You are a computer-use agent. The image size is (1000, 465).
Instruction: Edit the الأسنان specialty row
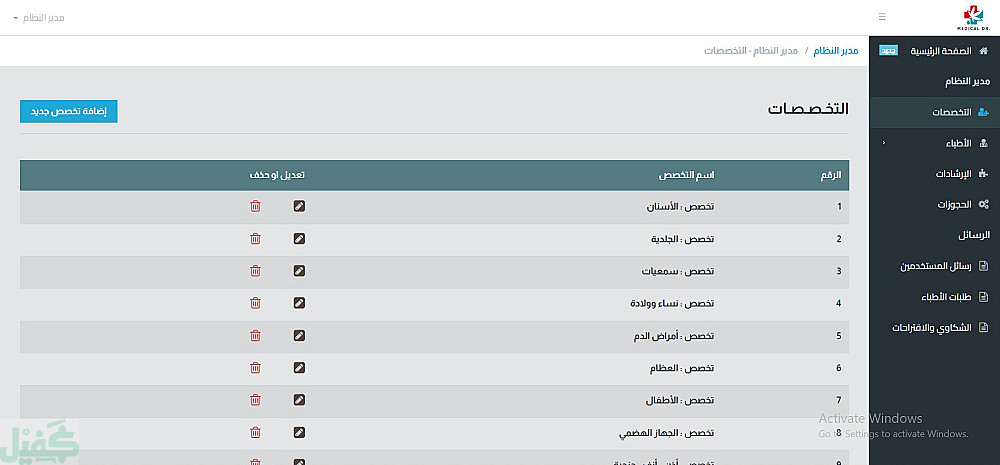(299, 206)
